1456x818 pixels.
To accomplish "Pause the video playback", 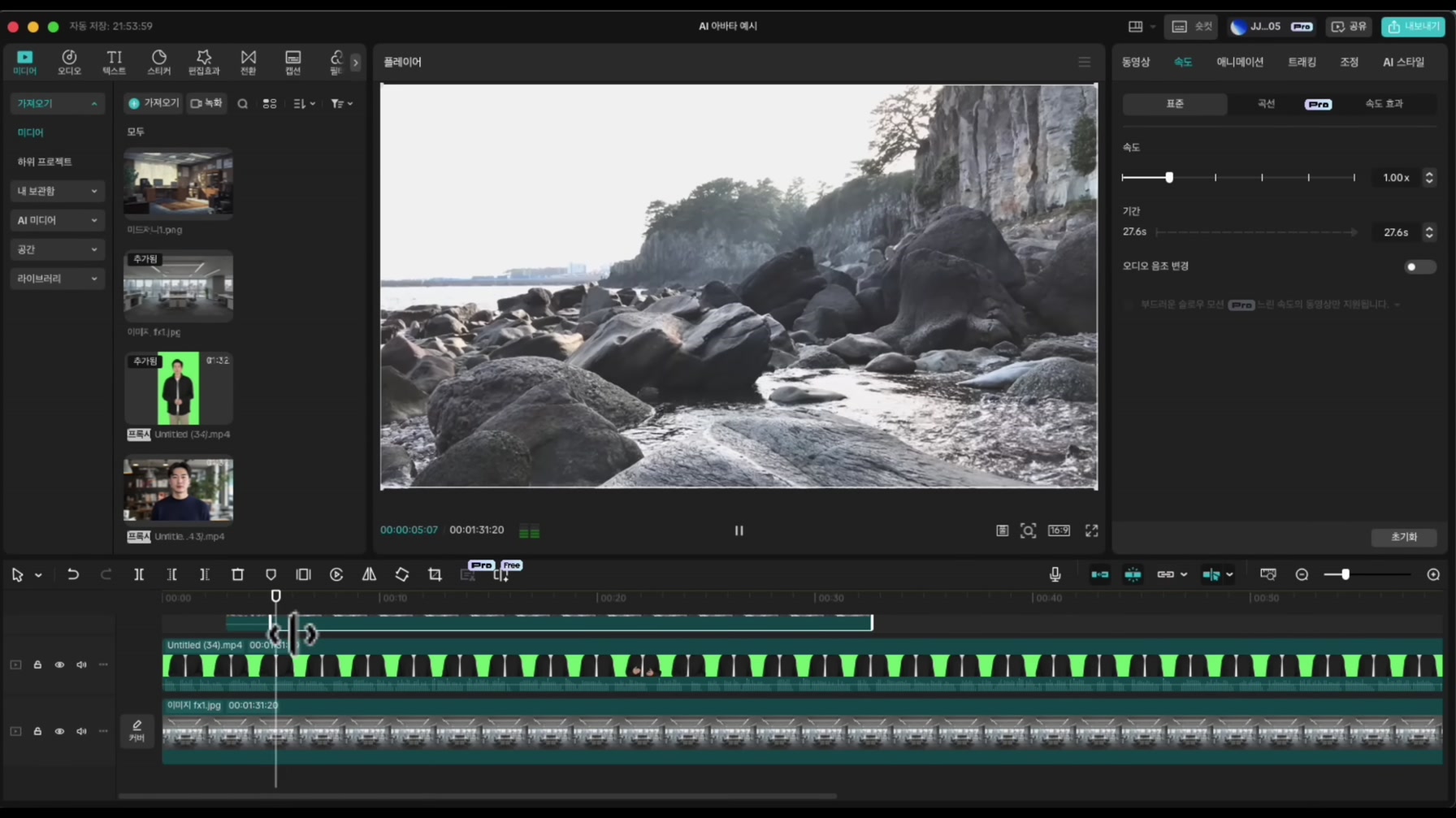I will click(x=739, y=530).
